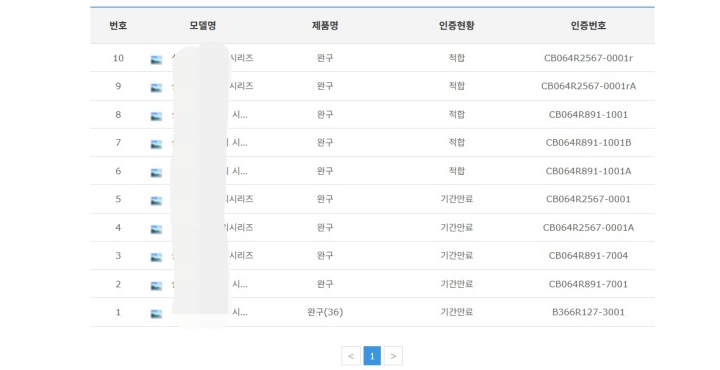Image resolution: width=720 pixels, height=370 pixels.
Task: Select certification number CB064R891-1001
Action: [588, 114]
